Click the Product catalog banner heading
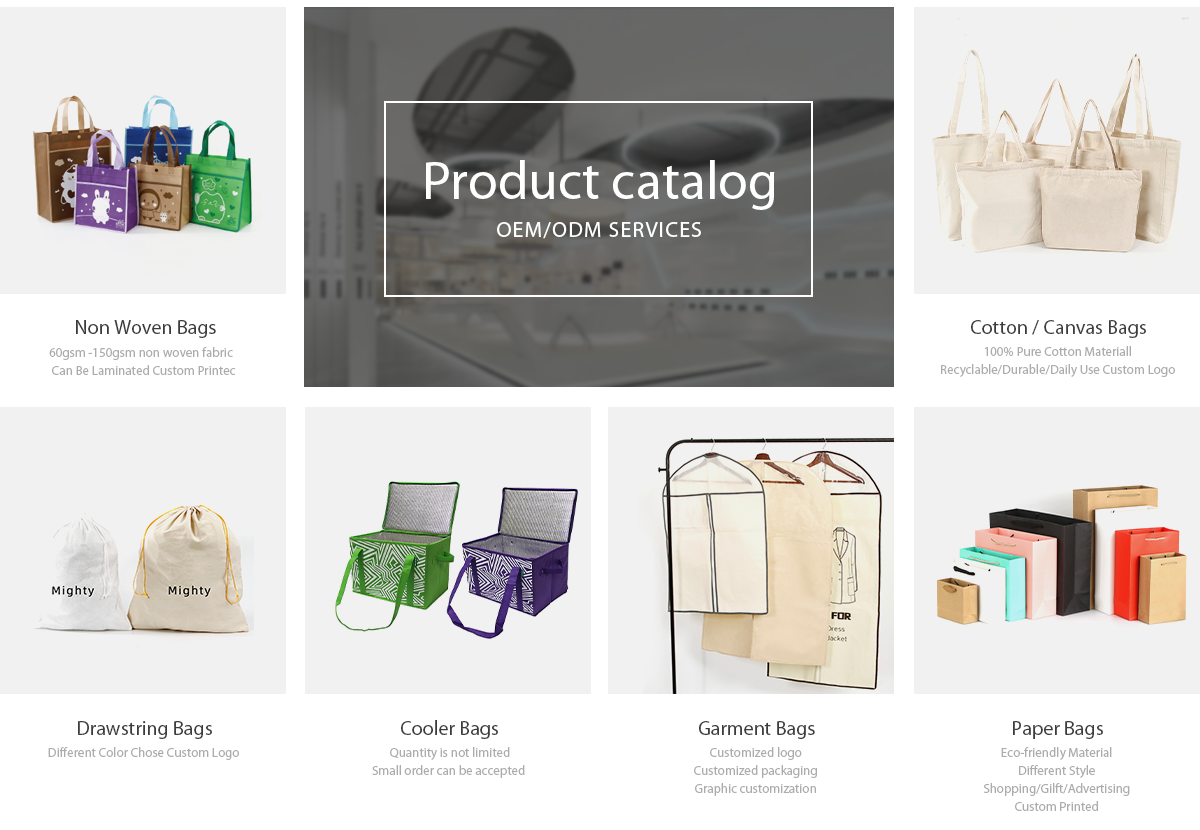 coord(599,181)
